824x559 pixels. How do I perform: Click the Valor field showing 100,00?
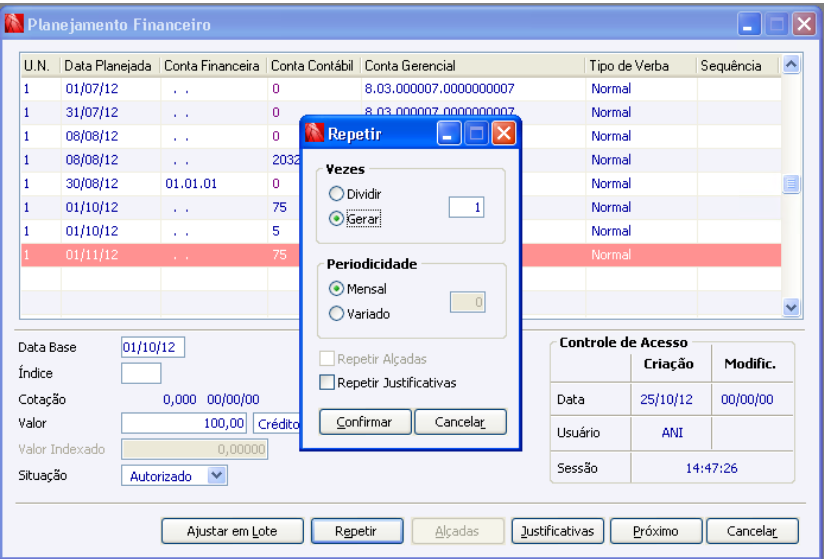pos(184,423)
